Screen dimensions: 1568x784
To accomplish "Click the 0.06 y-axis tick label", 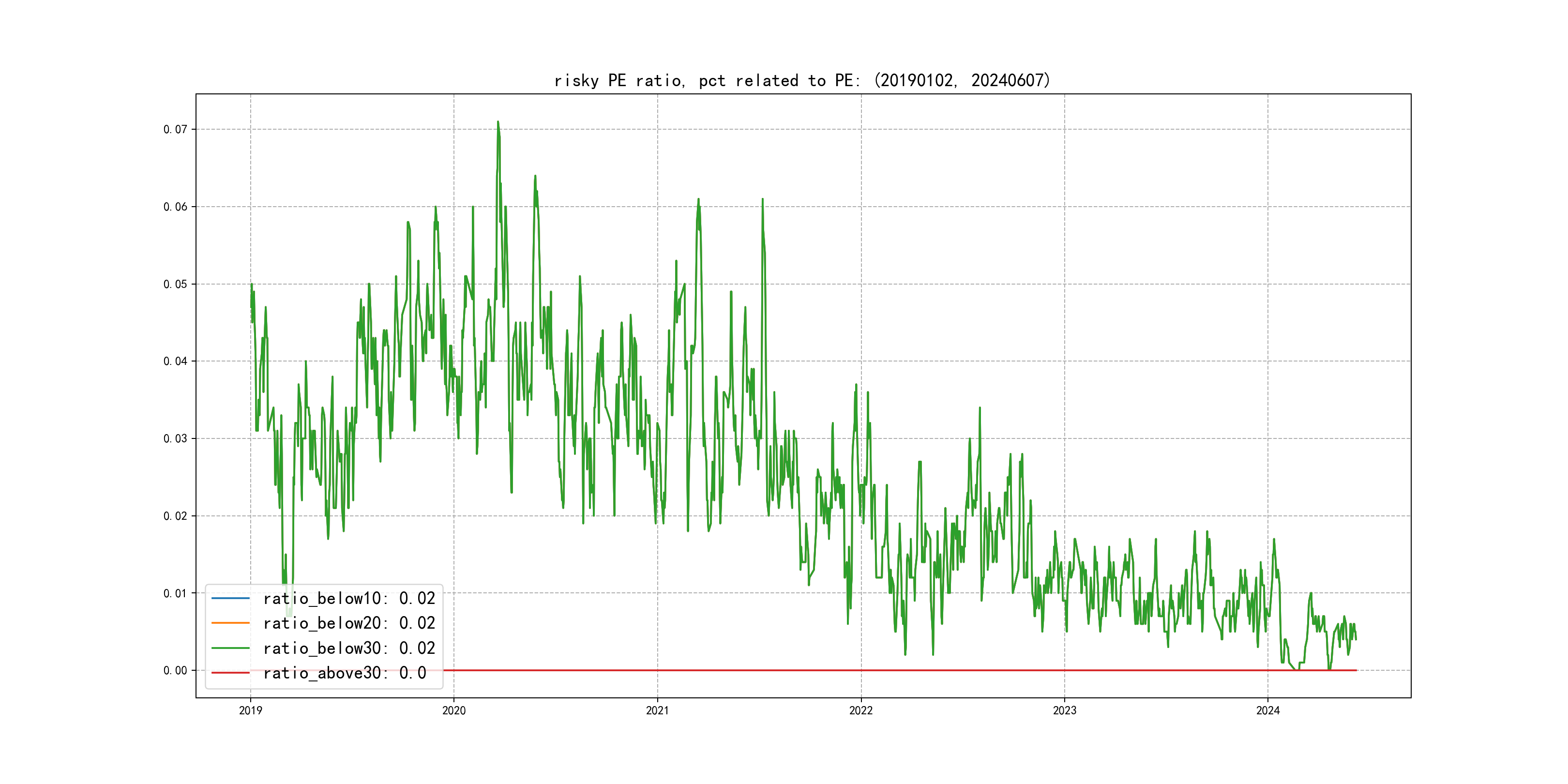I will tap(175, 206).
